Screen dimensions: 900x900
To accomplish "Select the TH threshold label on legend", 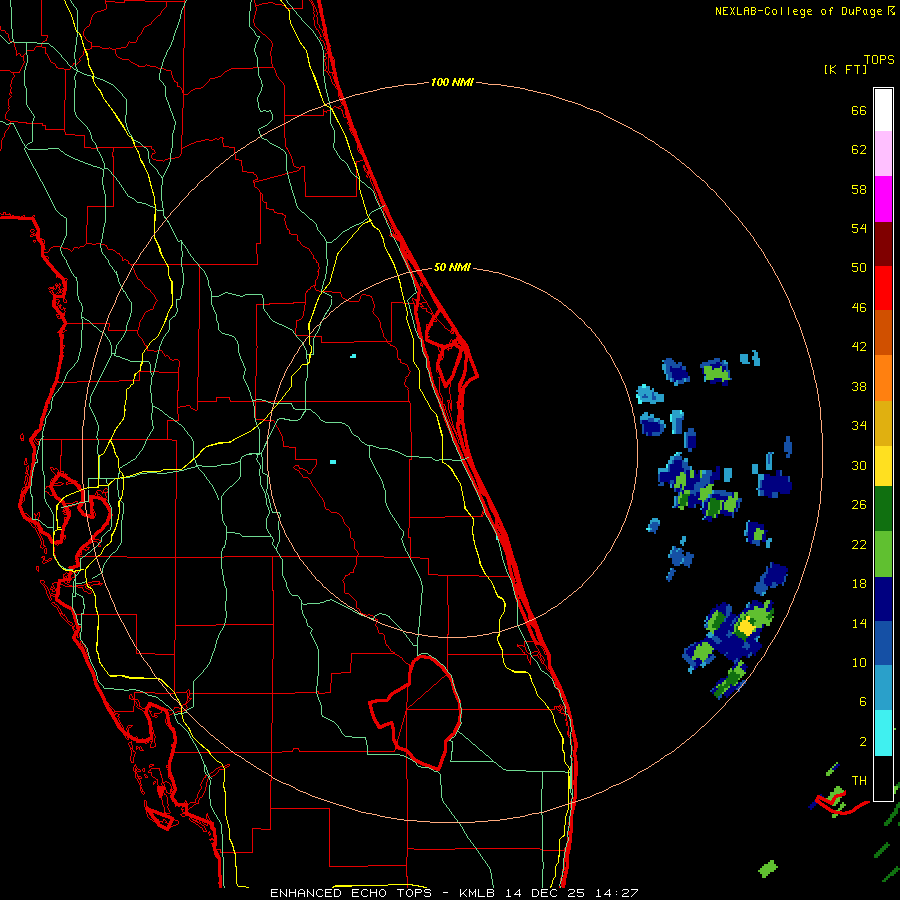I will pos(859,781).
